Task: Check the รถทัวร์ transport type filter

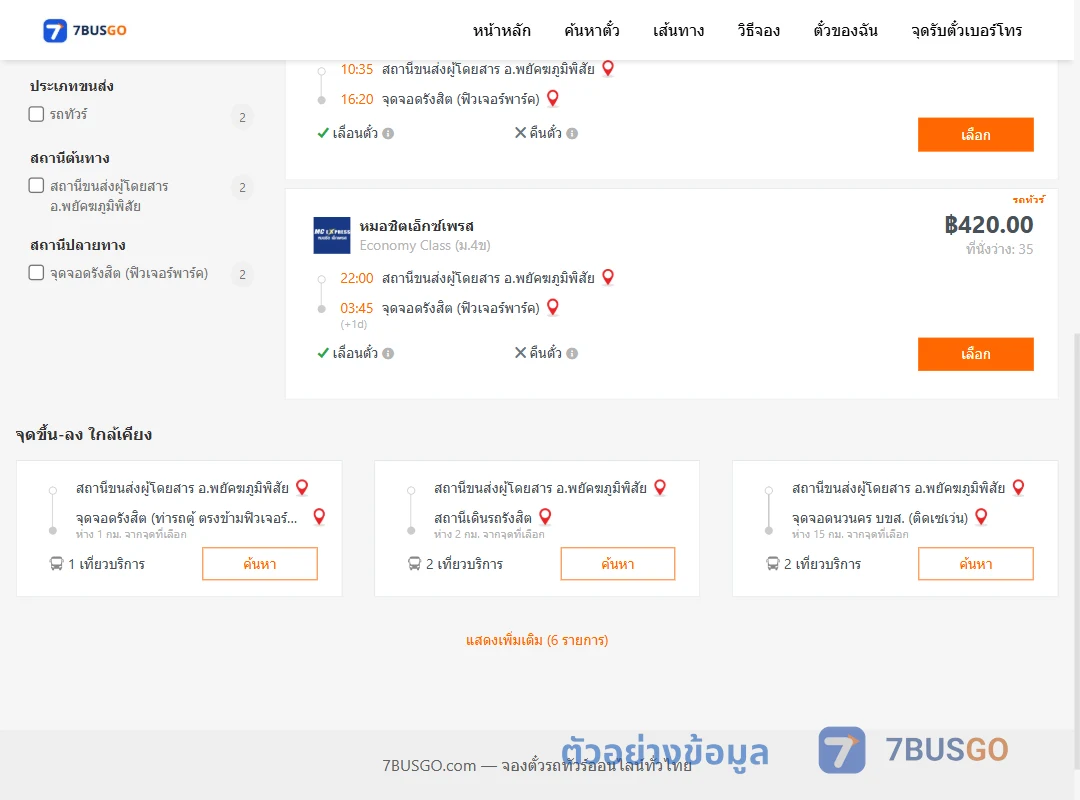Action: 37,114
